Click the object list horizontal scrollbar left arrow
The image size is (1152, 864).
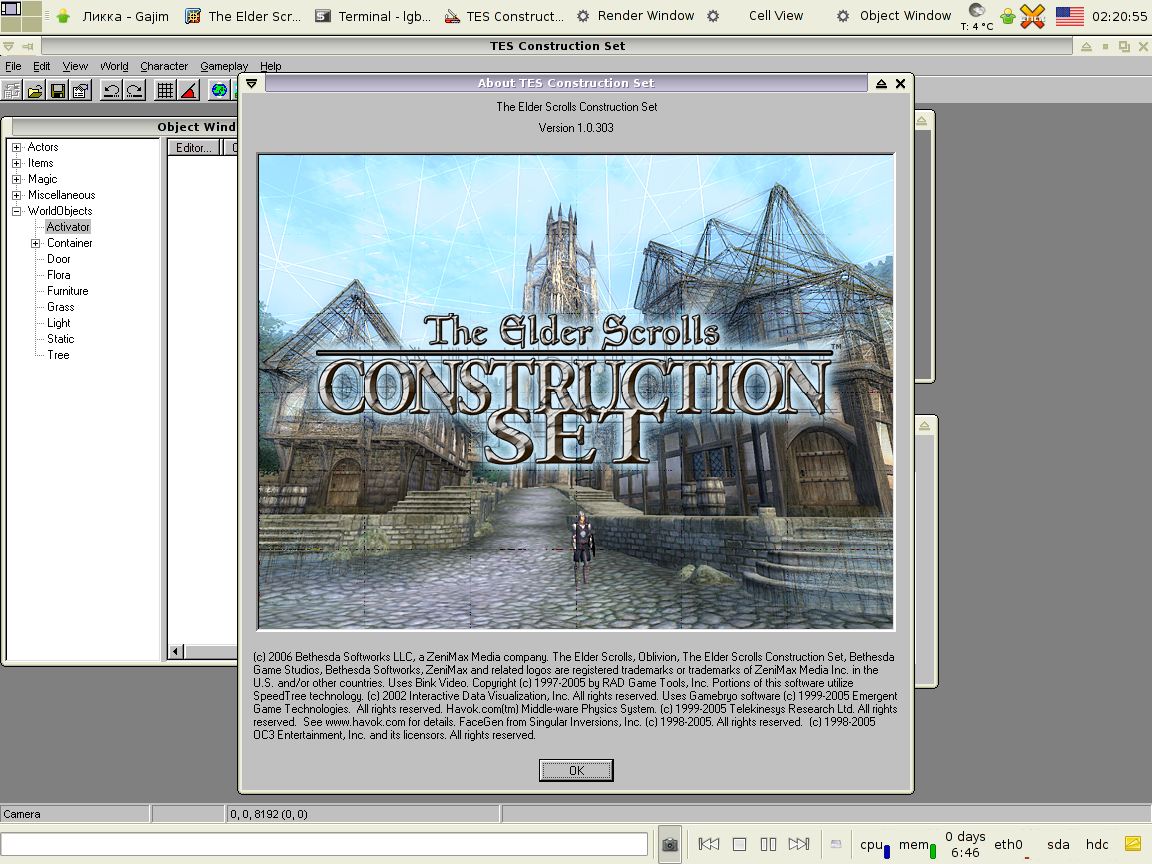(x=176, y=652)
